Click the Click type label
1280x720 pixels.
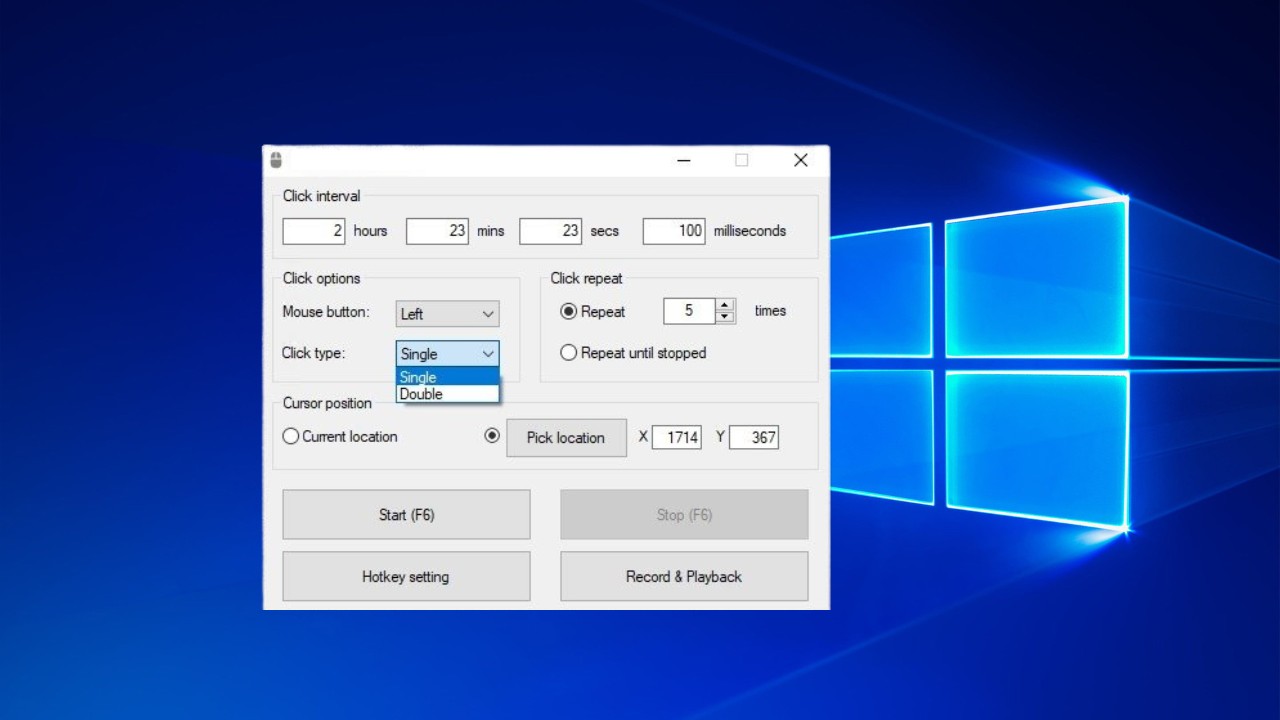click(x=314, y=353)
